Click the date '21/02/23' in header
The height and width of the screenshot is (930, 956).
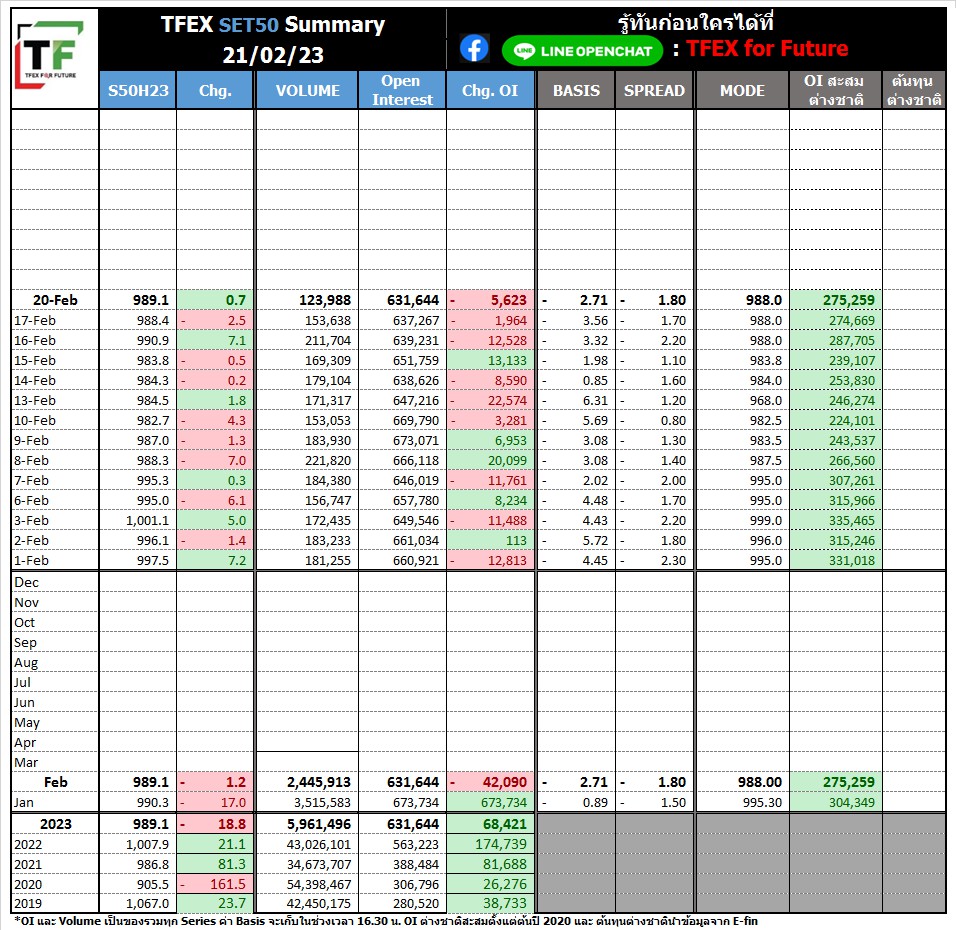pos(273,55)
